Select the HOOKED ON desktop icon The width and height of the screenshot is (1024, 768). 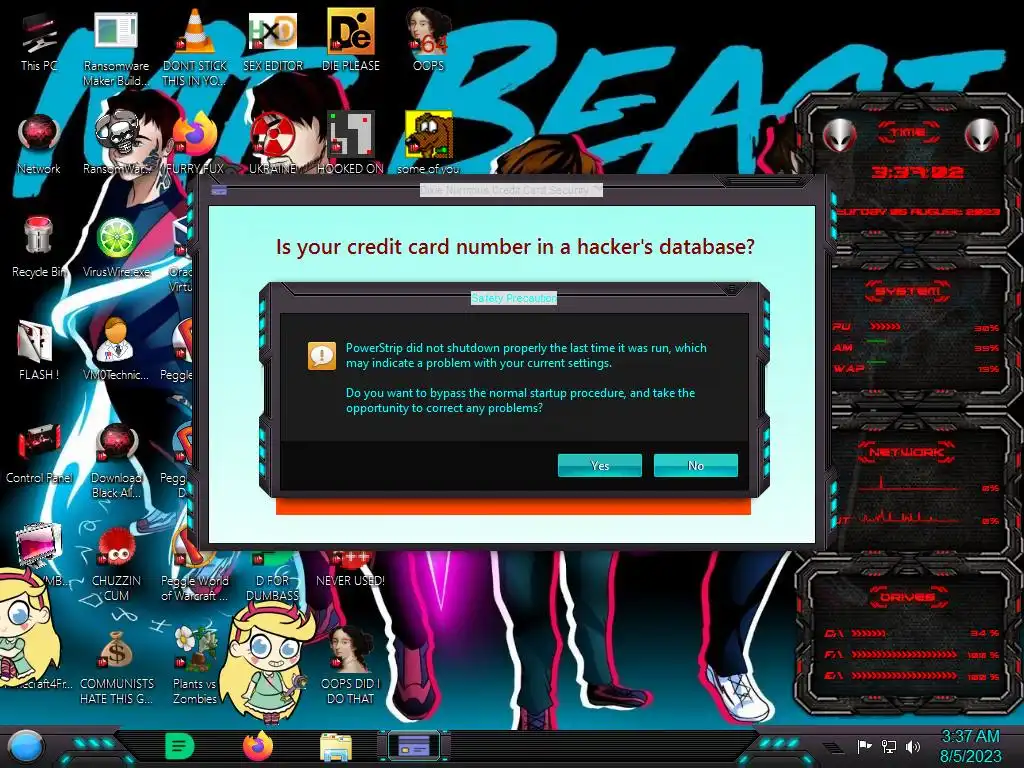point(351,144)
